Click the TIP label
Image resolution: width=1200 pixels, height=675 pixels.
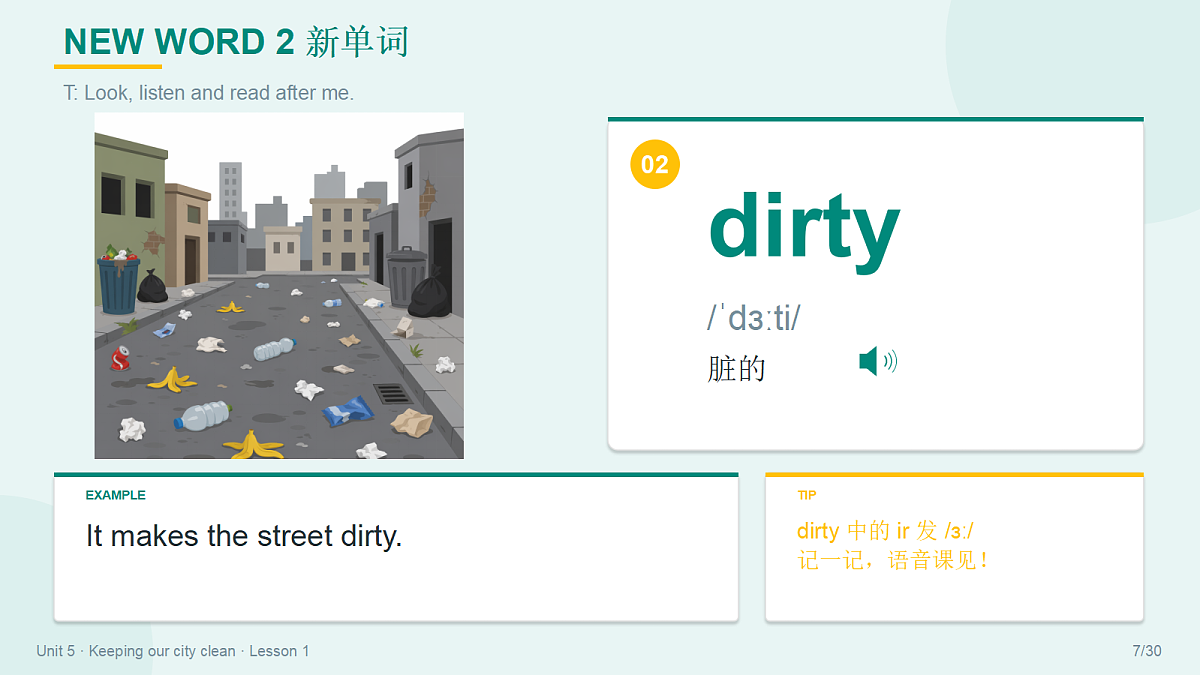807,495
